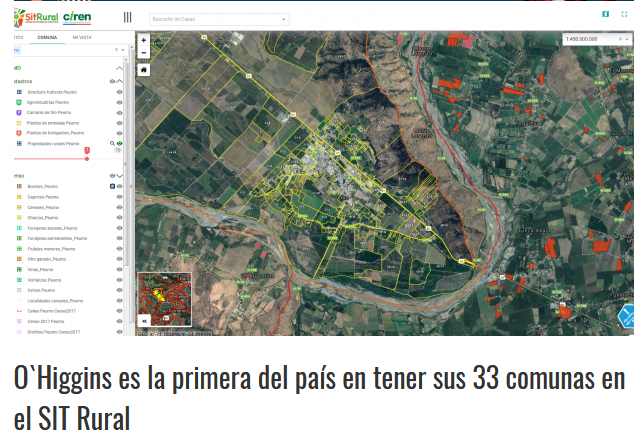This screenshot has height=443, width=643.
Task: Return map to home extent
Action: coord(144,70)
